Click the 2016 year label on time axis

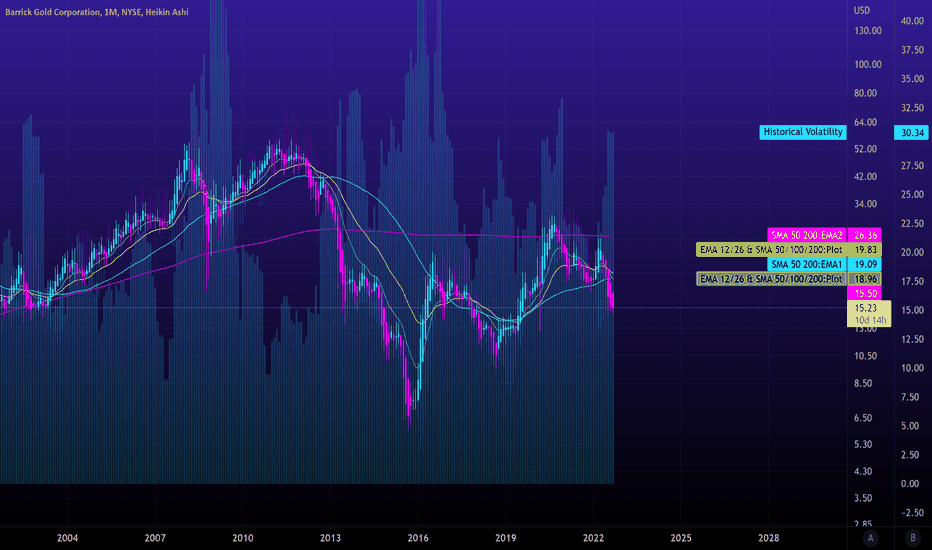[x=418, y=538]
